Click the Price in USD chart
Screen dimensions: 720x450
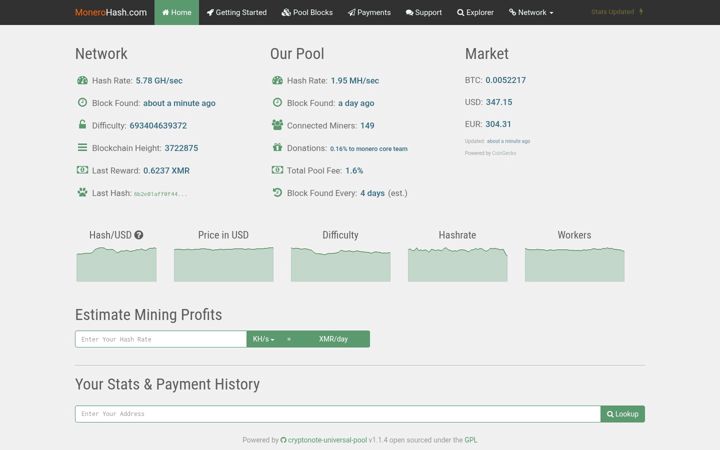click(x=224, y=264)
